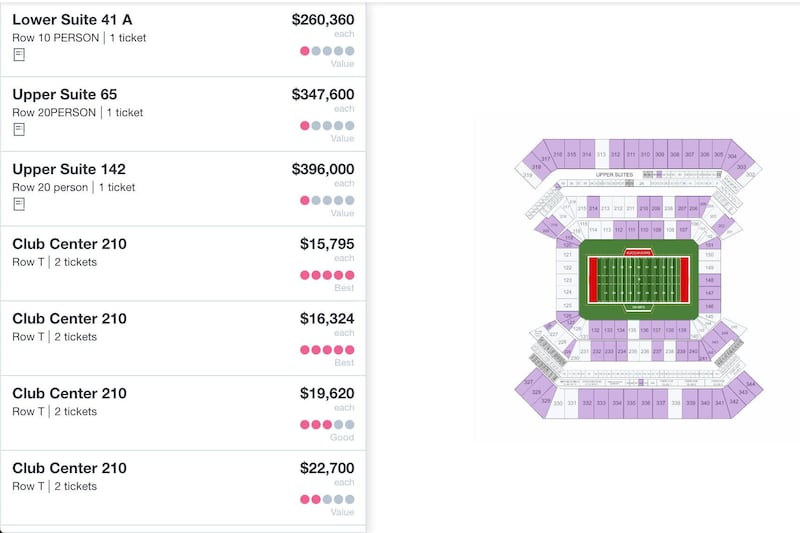
Task: Click the notes icon under Upper Suite 65
Action: pos(19,130)
